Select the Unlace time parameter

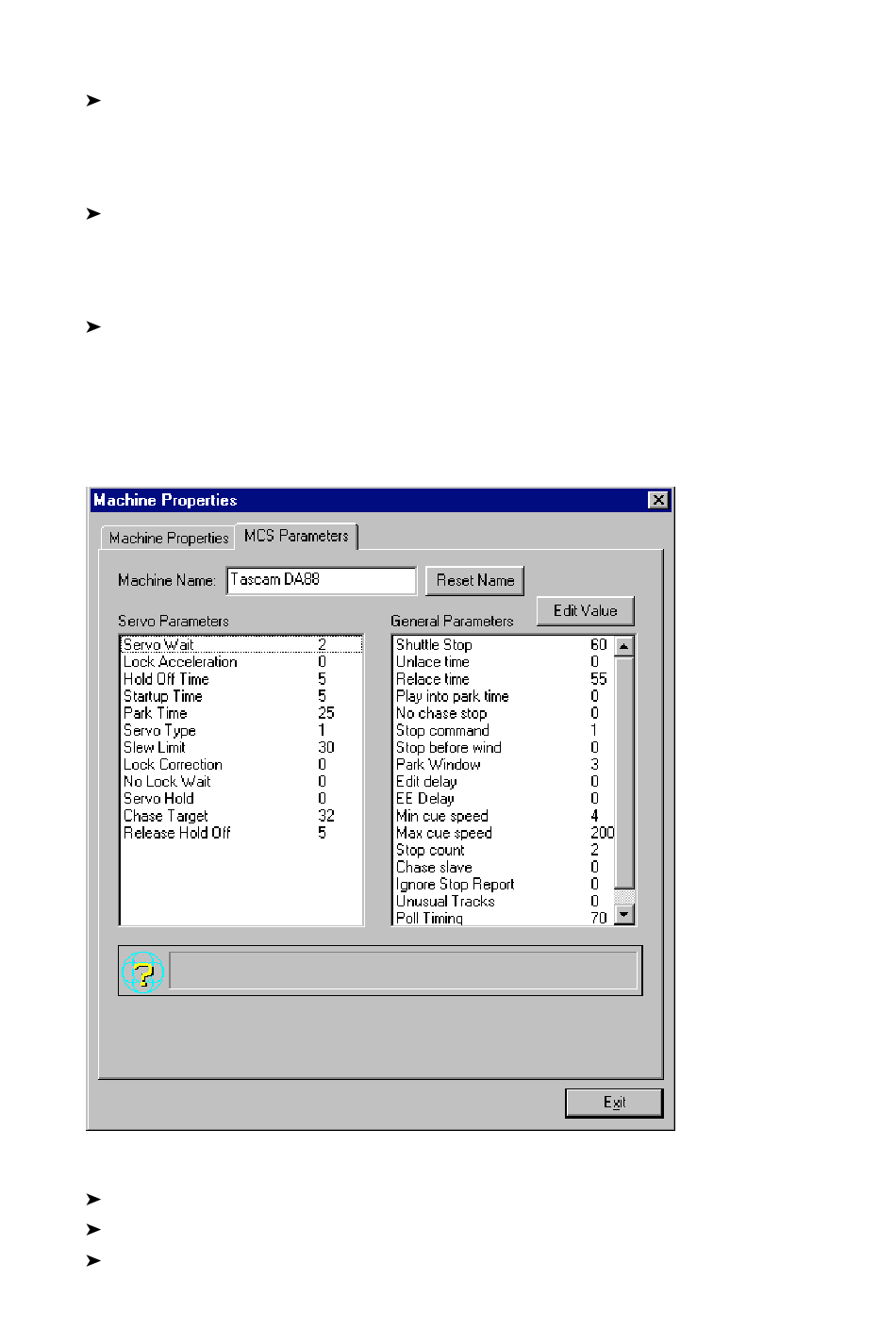(504, 662)
